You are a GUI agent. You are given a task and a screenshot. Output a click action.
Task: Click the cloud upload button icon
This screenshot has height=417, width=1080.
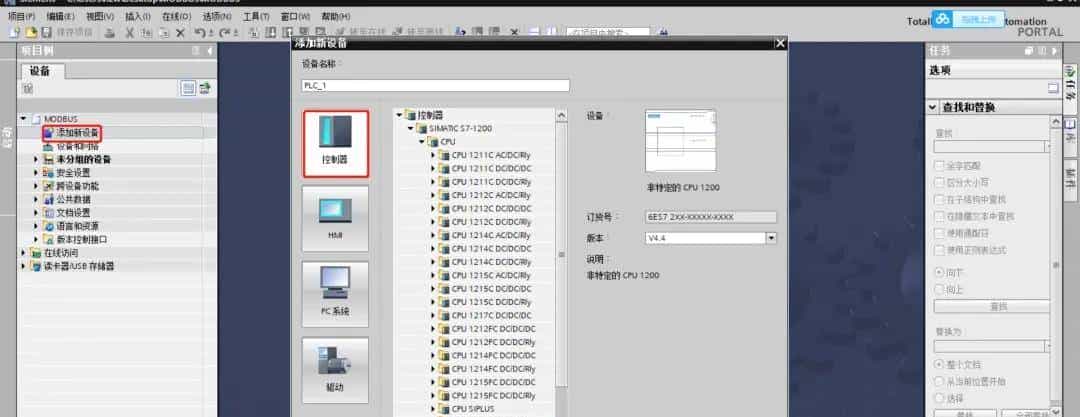pos(943,20)
